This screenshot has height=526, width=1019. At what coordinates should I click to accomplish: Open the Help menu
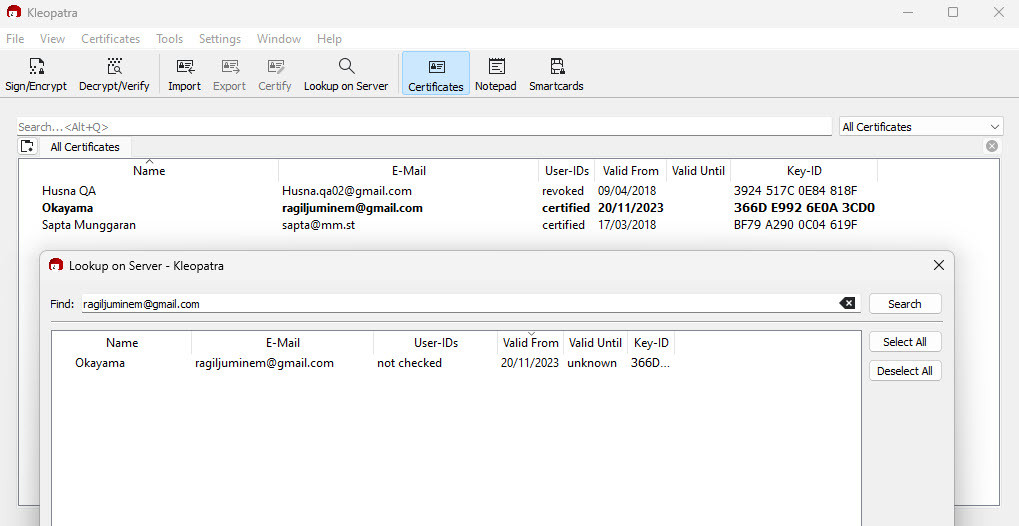[x=329, y=39]
